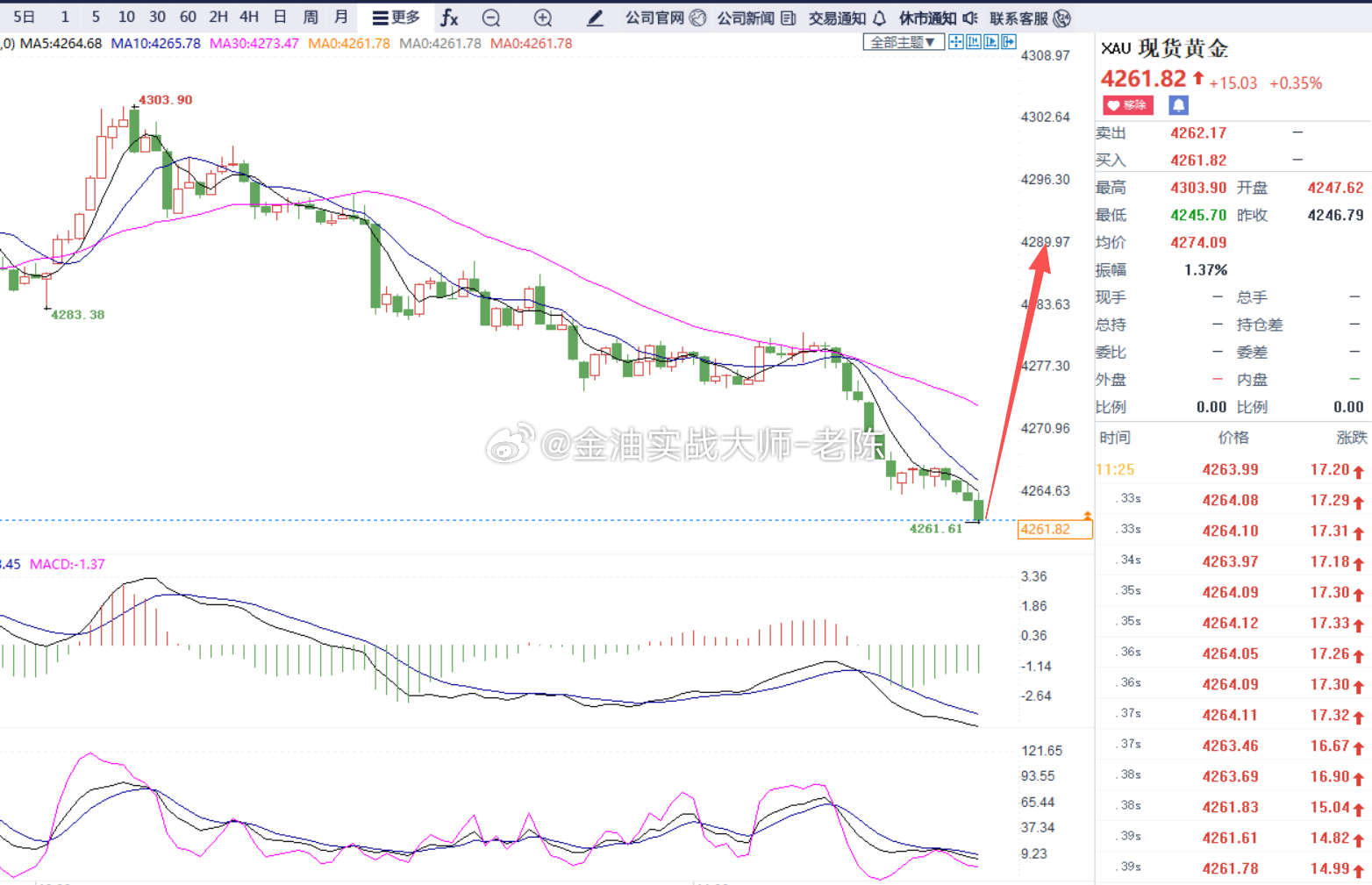The height and width of the screenshot is (885, 1372).
Task: Click the third blue chart tool icon
Action: tap(991, 42)
